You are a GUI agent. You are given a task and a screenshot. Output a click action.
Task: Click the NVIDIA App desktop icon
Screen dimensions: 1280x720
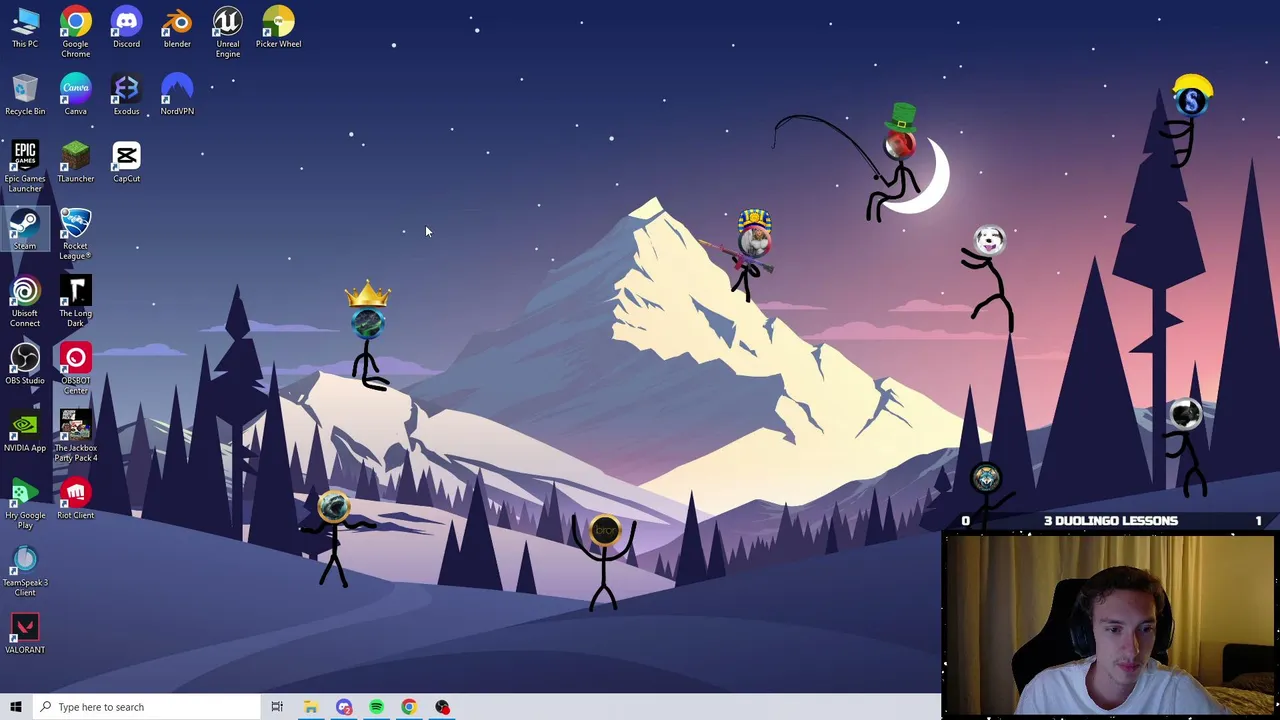click(25, 432)
